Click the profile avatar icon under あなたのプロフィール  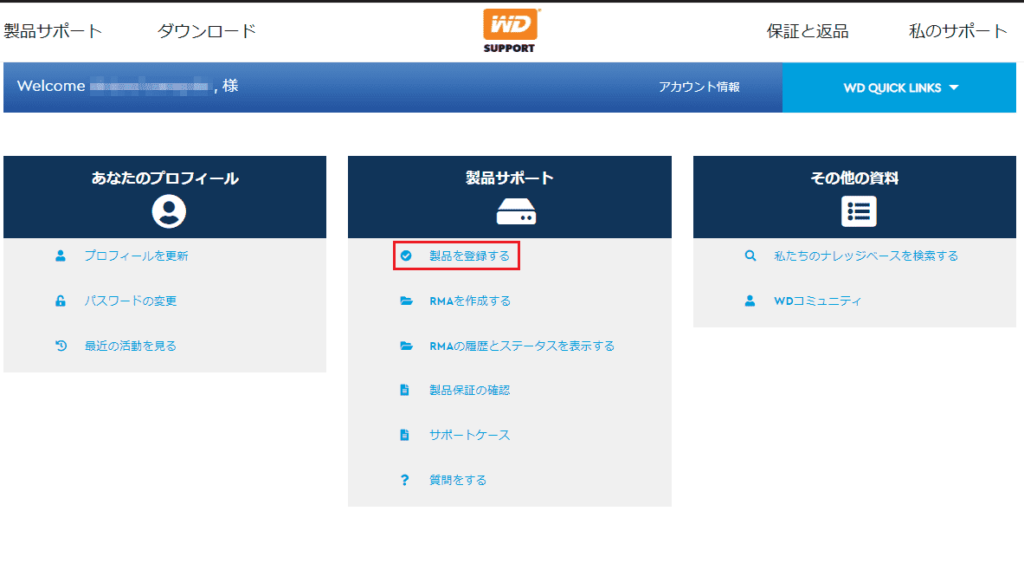coord(168,211)
